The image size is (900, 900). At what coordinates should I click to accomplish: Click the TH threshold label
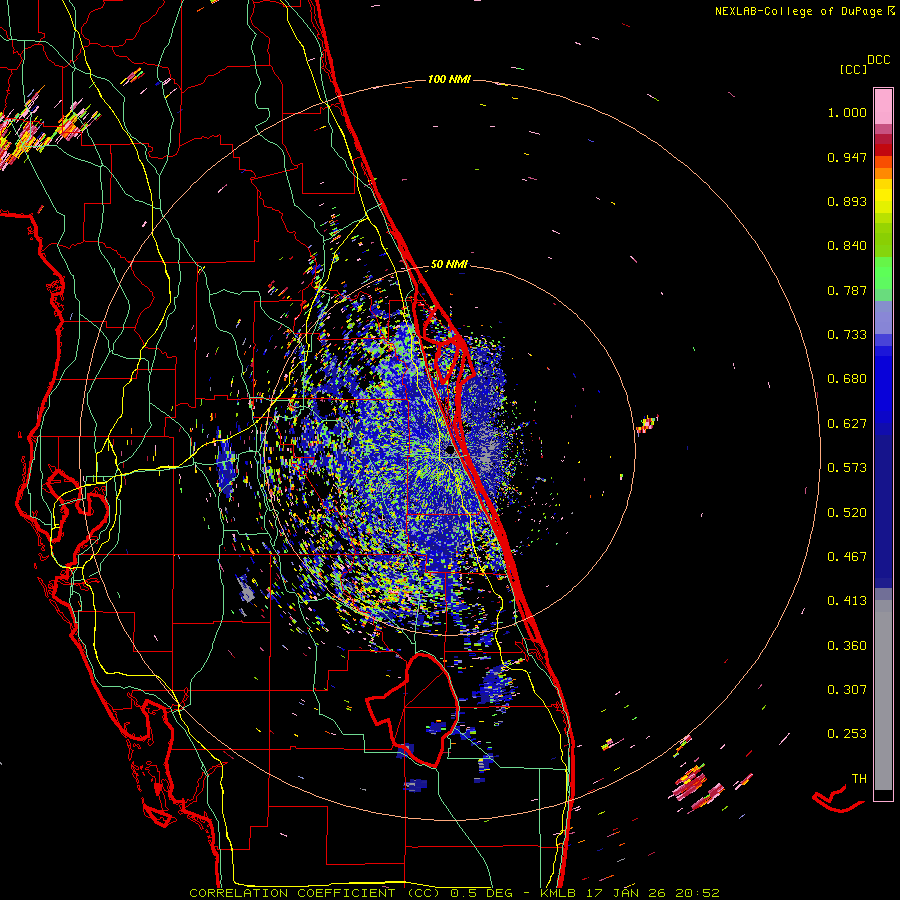tap(859, 779)
